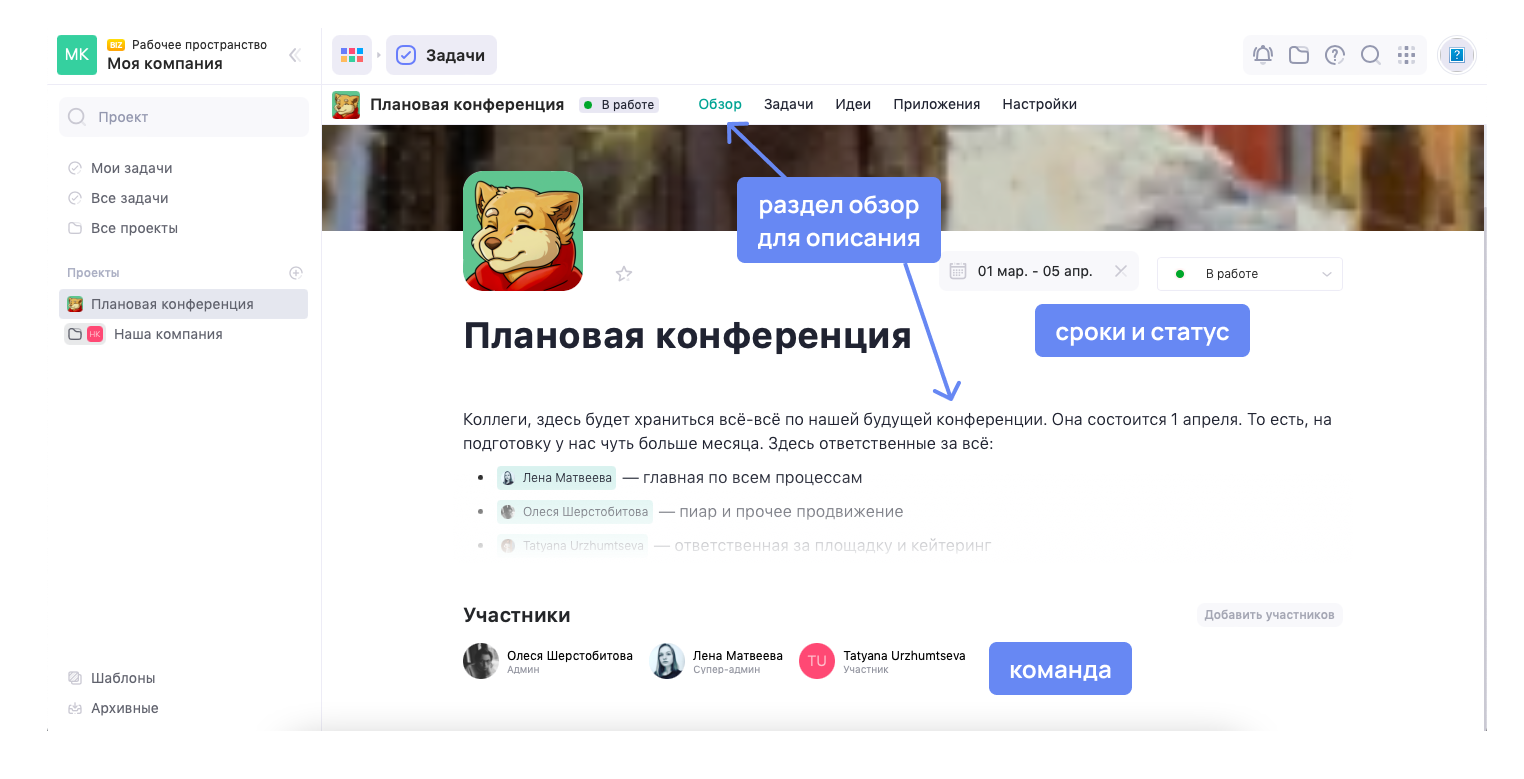1524x779 pixels.
Task: Click Добавить участников button
Action: [1269, 615]
